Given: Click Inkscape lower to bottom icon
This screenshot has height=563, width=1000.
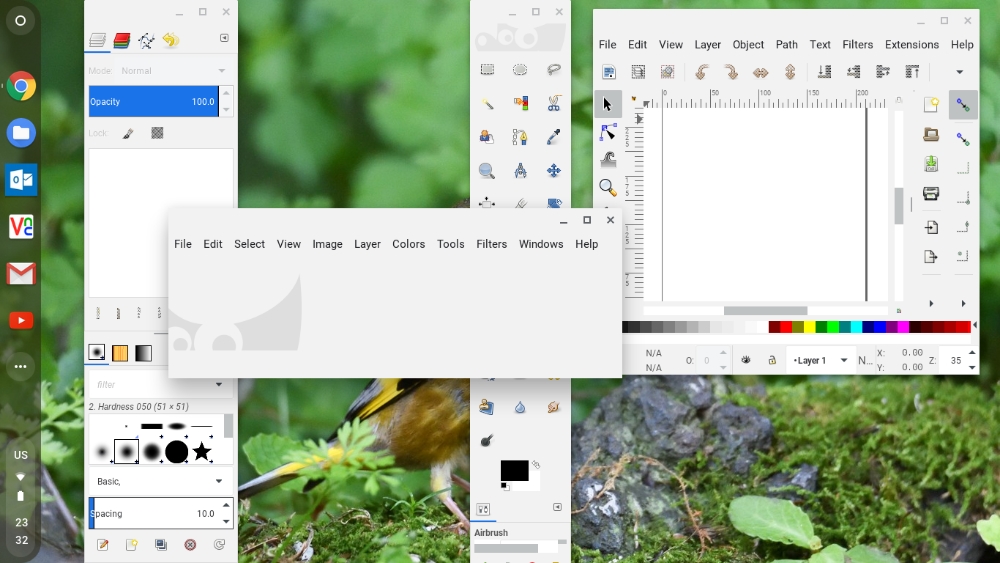Looking at the screenshot, I should [825, 72].
